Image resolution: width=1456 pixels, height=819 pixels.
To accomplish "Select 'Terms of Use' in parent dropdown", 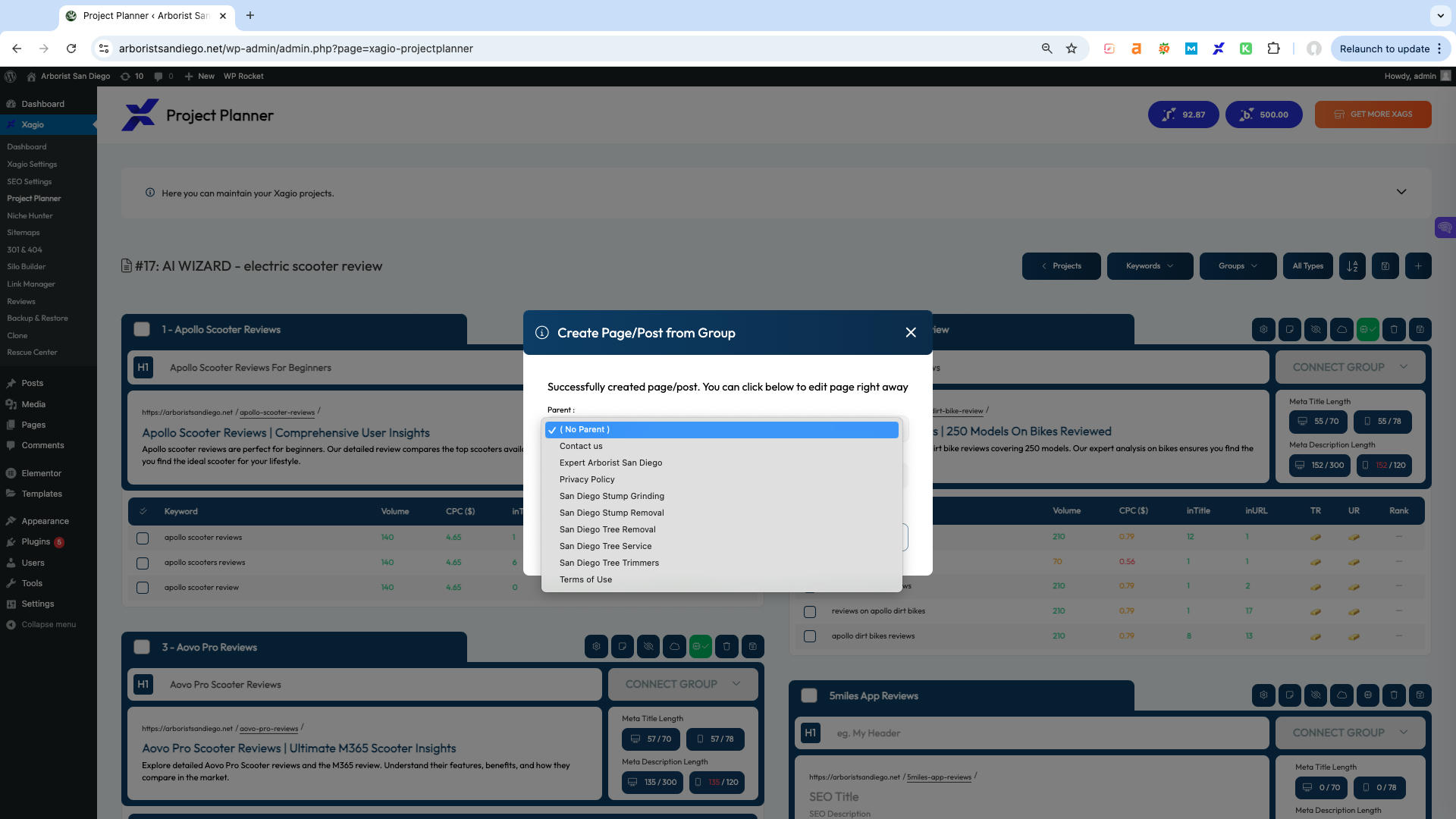I will [x=721, y=580].
